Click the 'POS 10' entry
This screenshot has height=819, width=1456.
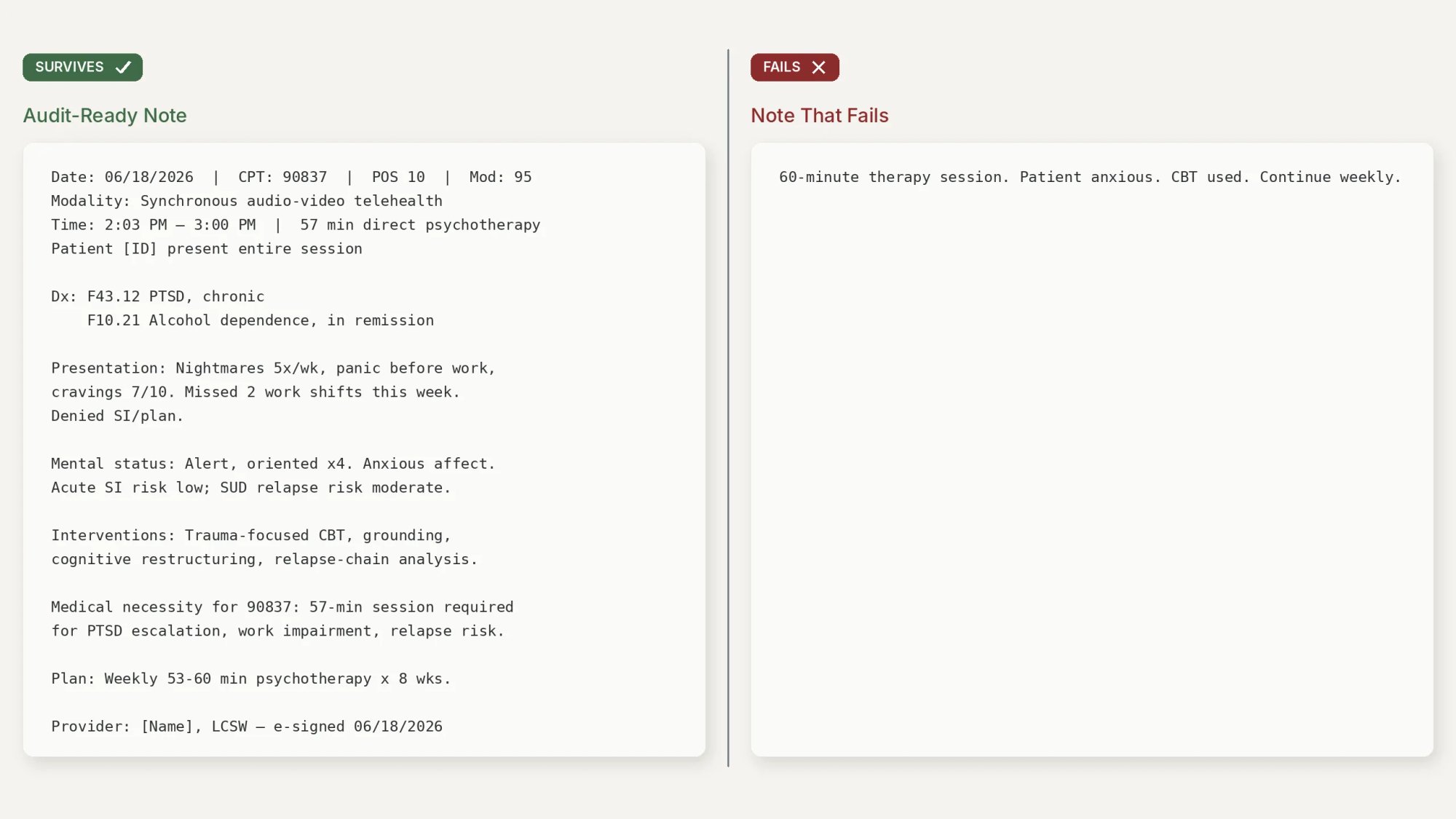coord(398,177)
